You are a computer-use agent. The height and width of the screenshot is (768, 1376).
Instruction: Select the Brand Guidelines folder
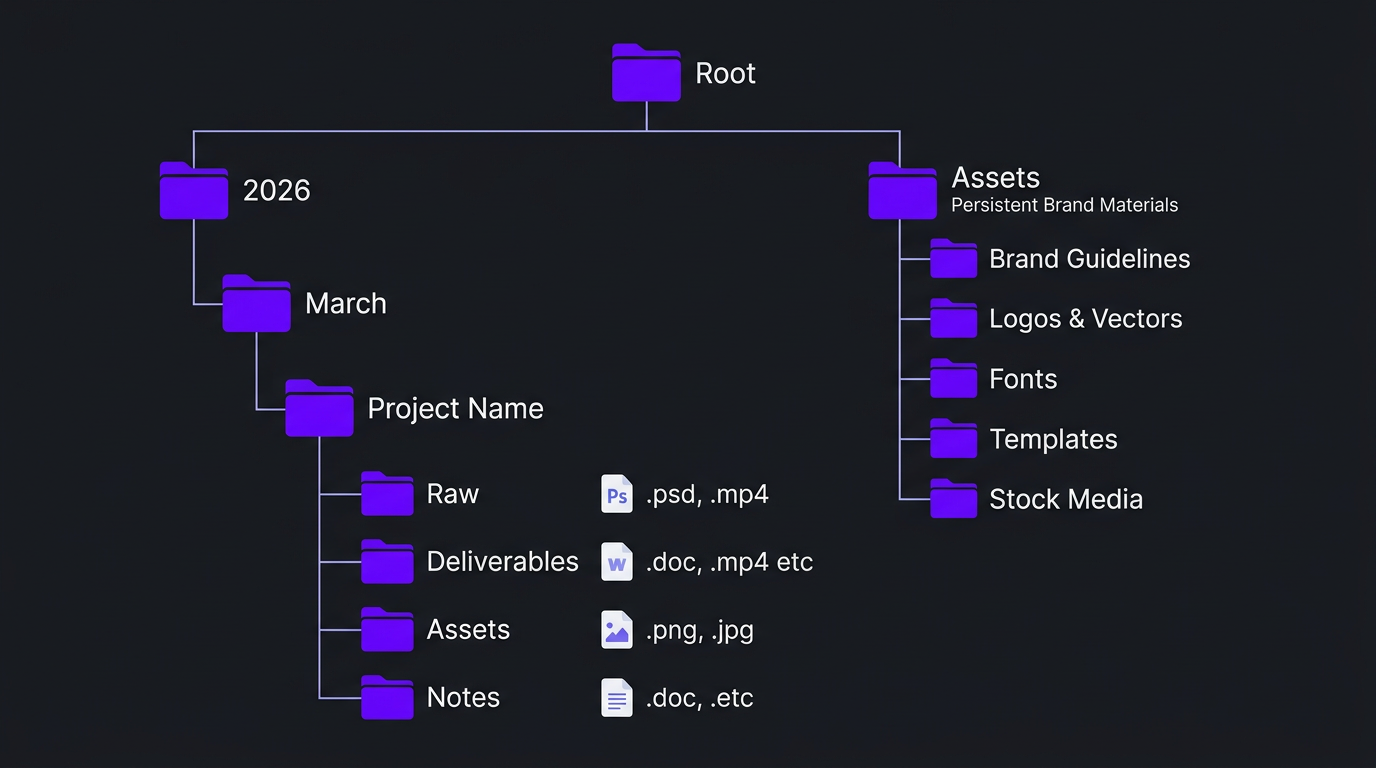coord(953,258)
